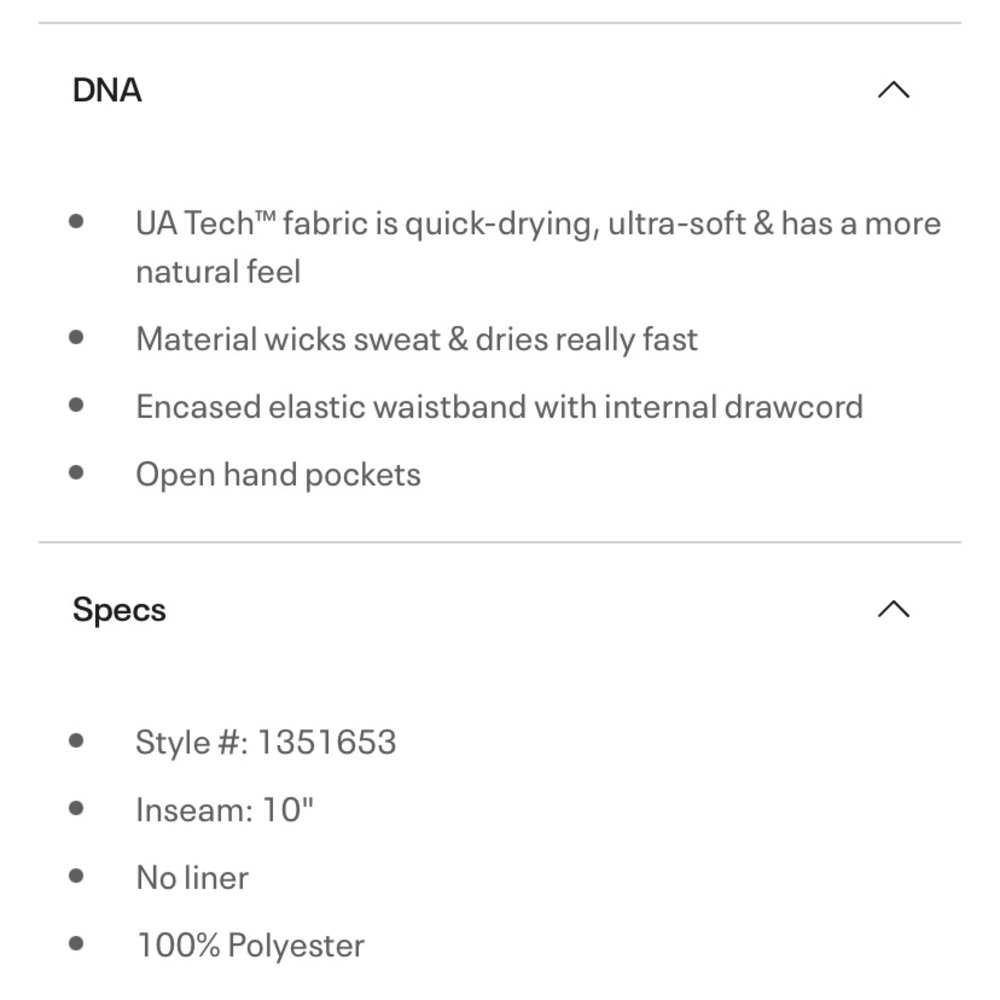This screenshot has width=1000, height=1000.
Task: Click the bullet beside Material wicks sweat
Action: click(x=76, y=337)
